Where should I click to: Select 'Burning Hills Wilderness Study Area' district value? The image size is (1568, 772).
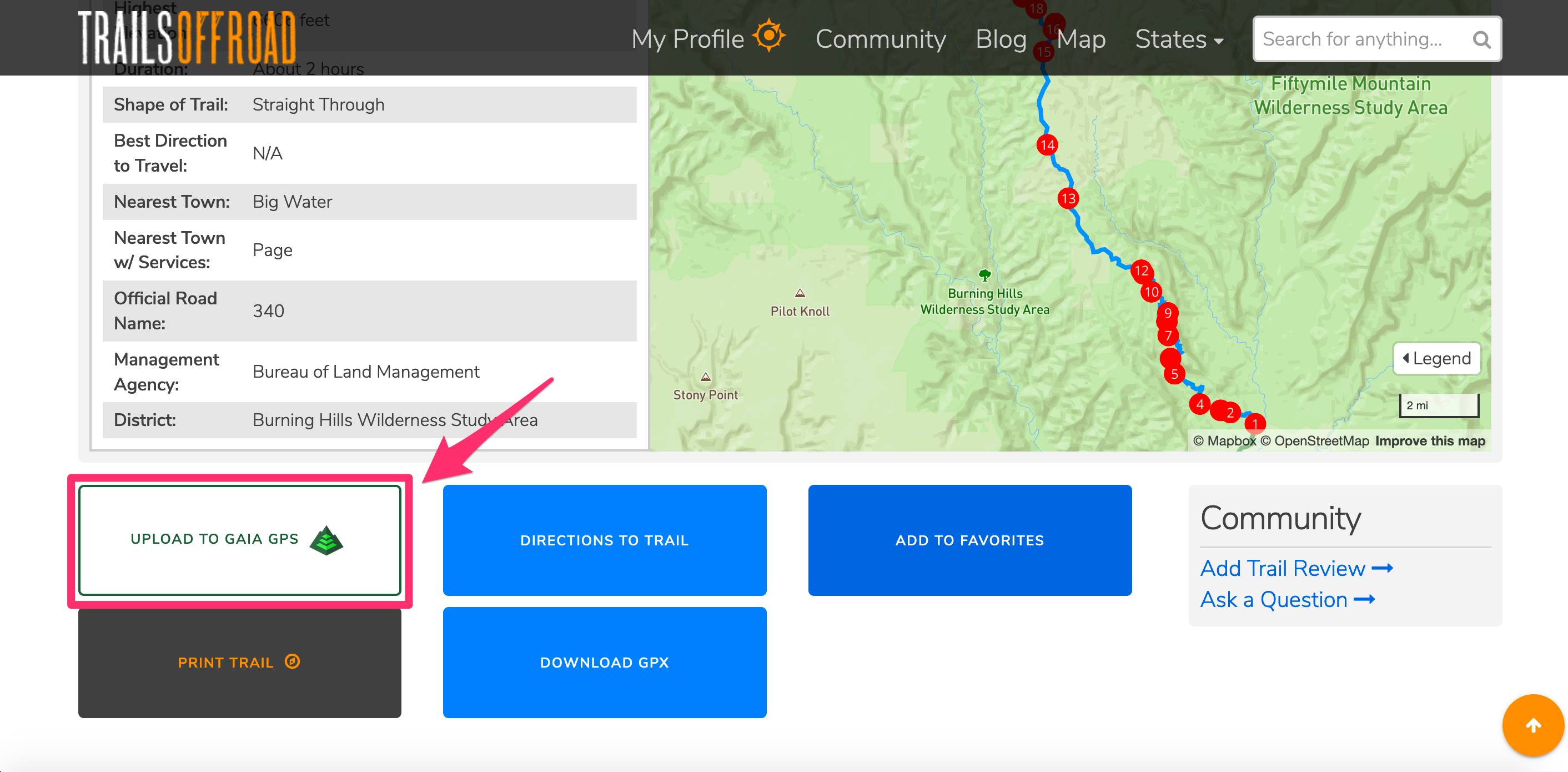click(x=395, y=420)
